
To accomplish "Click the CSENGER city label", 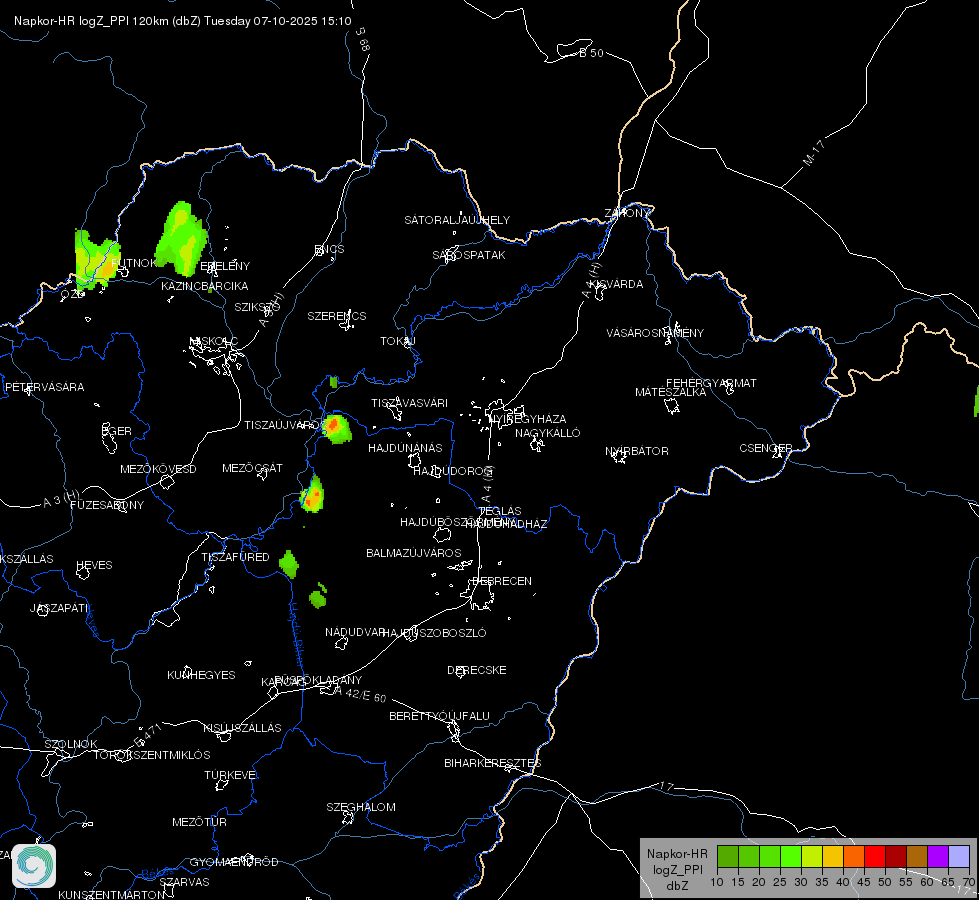I will coord(765,448).
